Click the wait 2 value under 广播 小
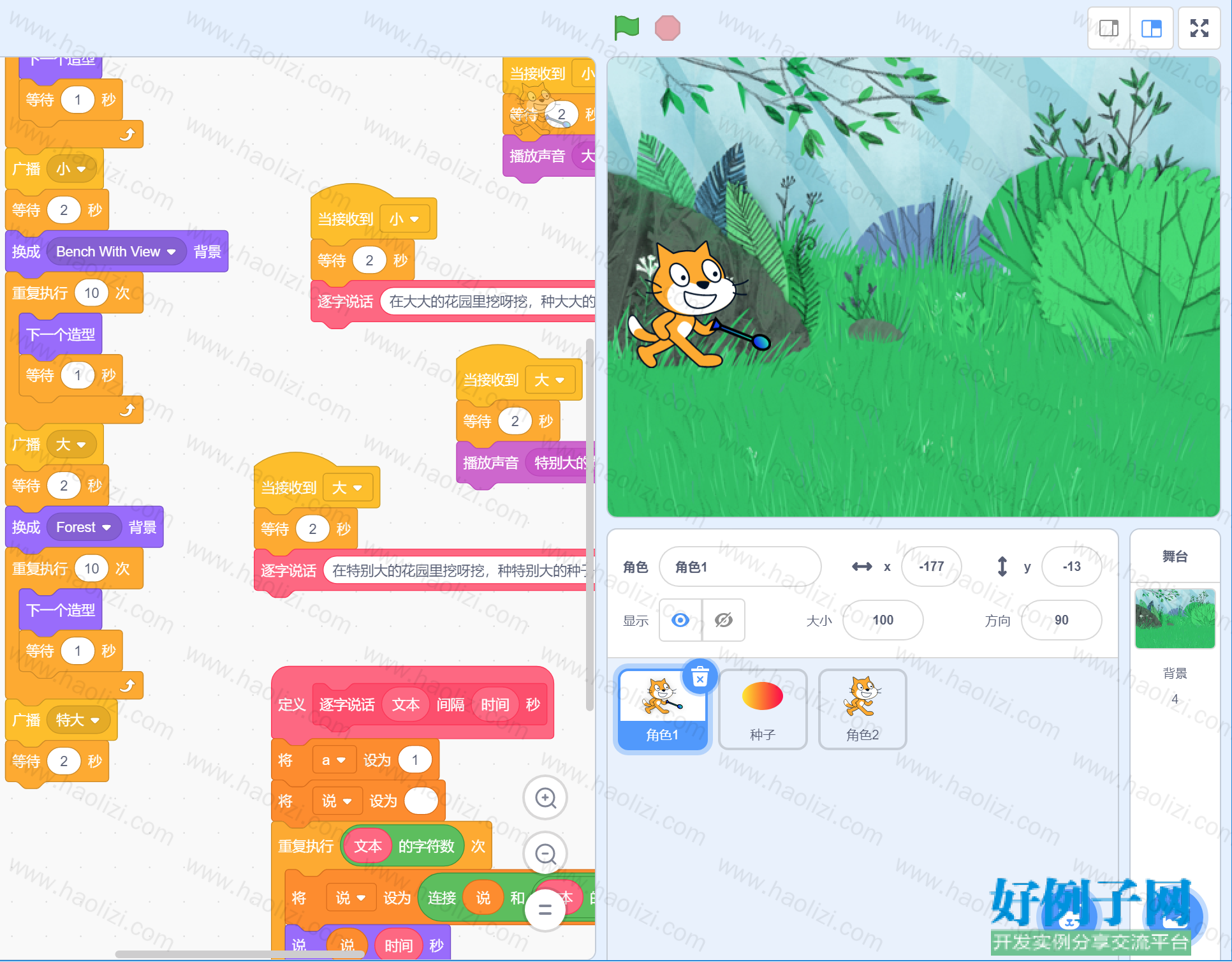The width and height of the screenshot is (1232, 962). point(64,210)
